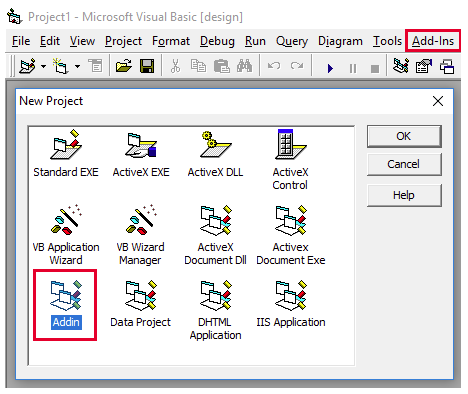Screen dimensions: 468x394
Task: Select VB Application Wizard icon
Action: tap(66, 220)
